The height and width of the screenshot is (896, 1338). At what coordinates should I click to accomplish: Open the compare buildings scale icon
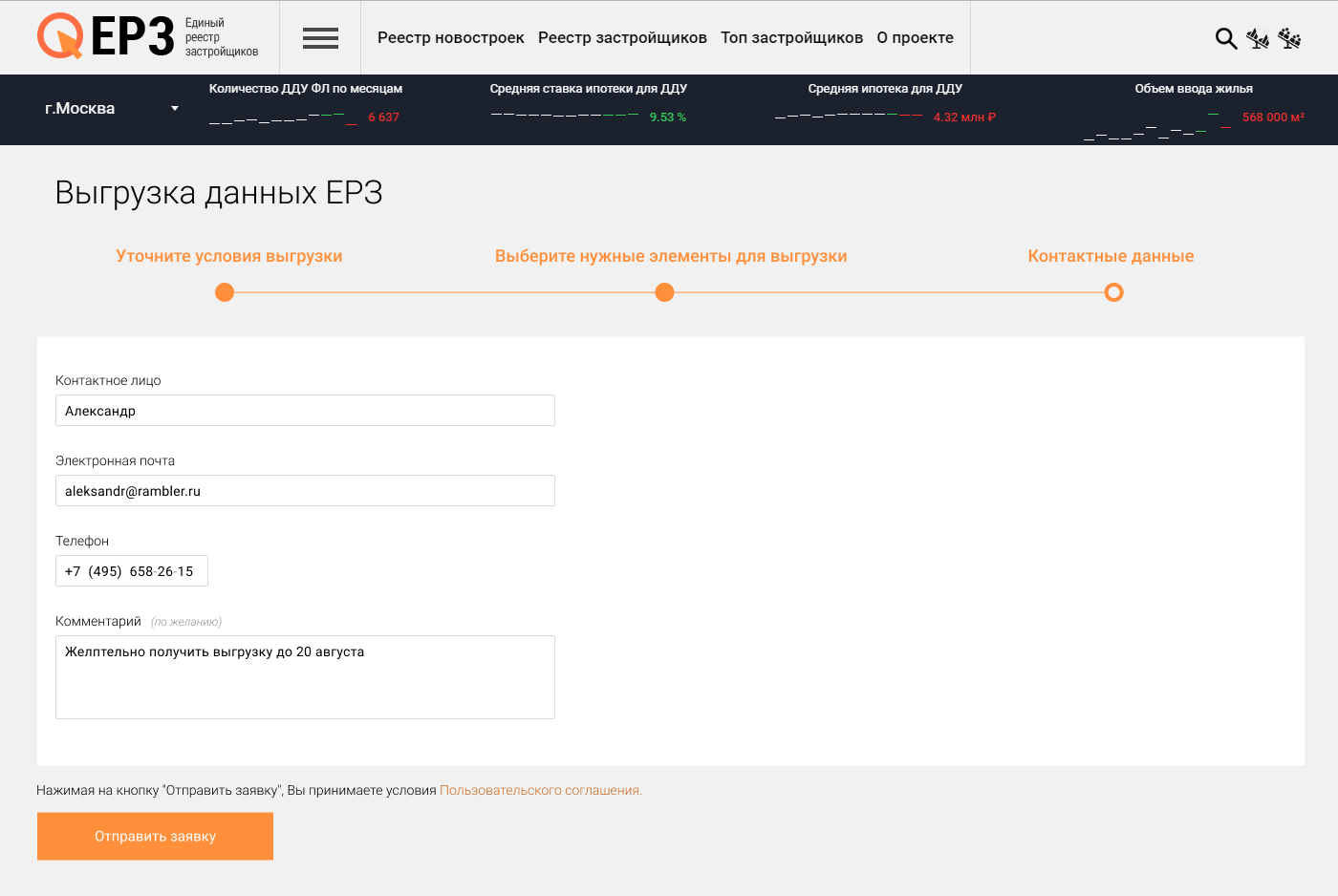pyautogui.click(x=1258, y=38)
